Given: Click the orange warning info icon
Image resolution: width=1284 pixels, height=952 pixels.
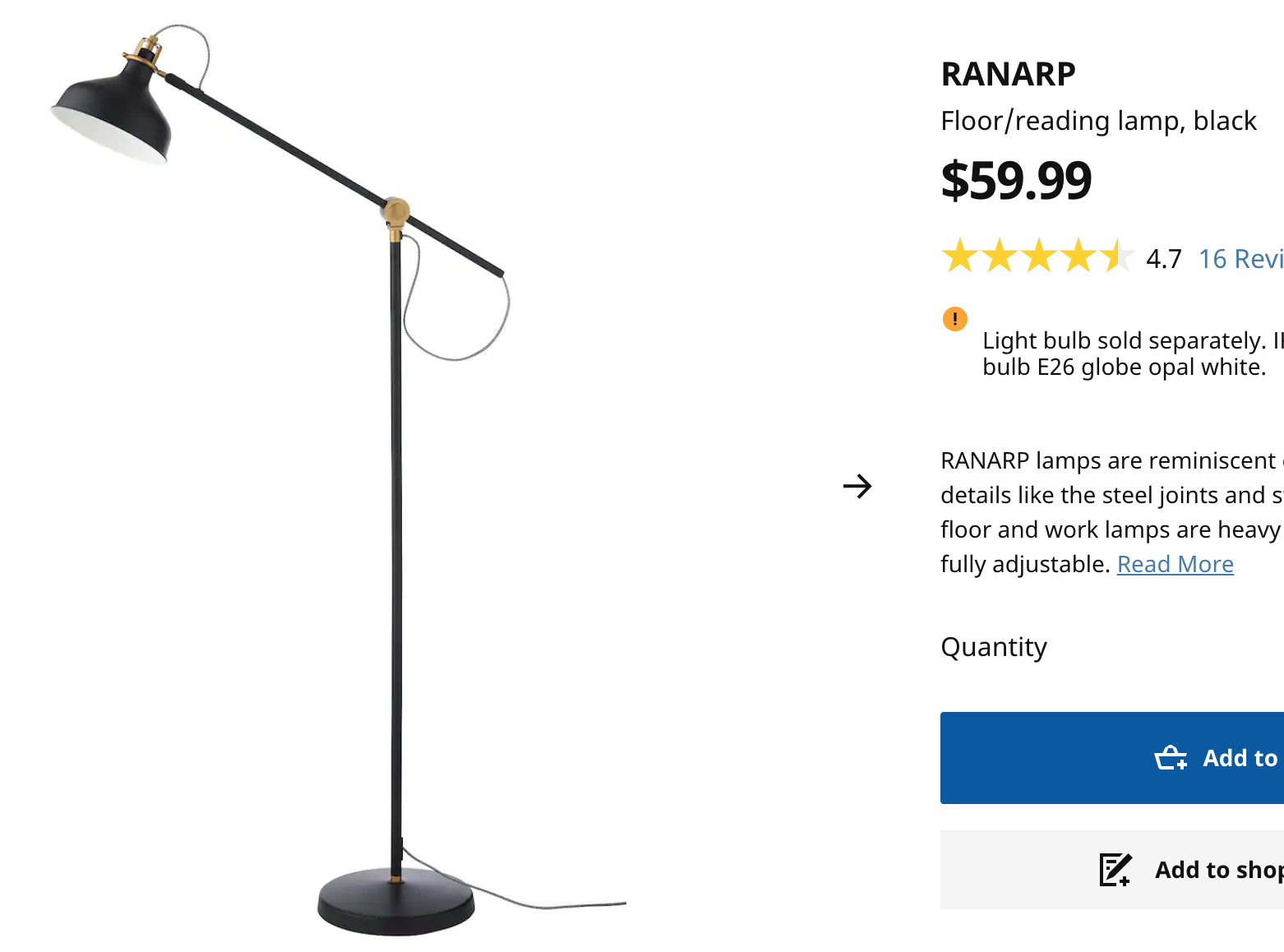Looking at the screenshot, I should (x=954, y=318).
